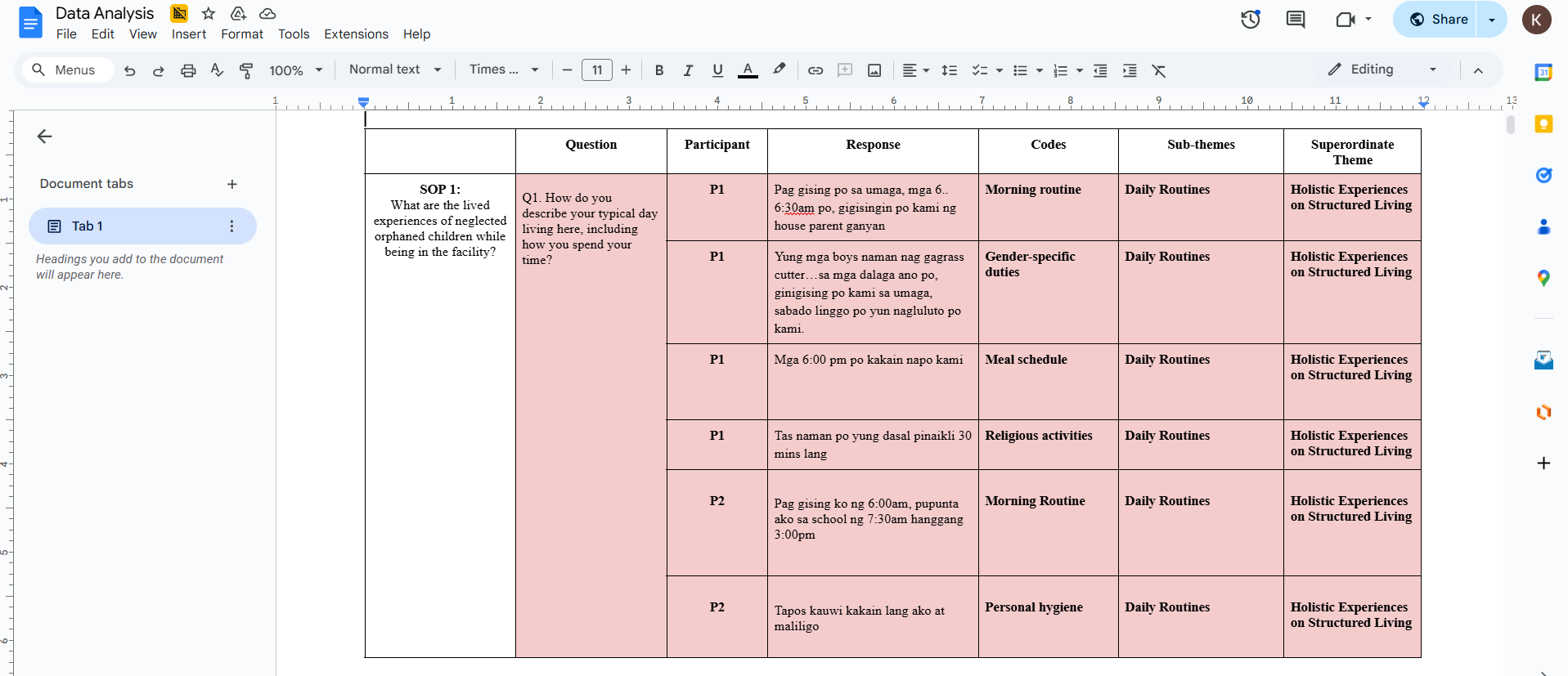Click the font size field showing 11

point(597,70)
